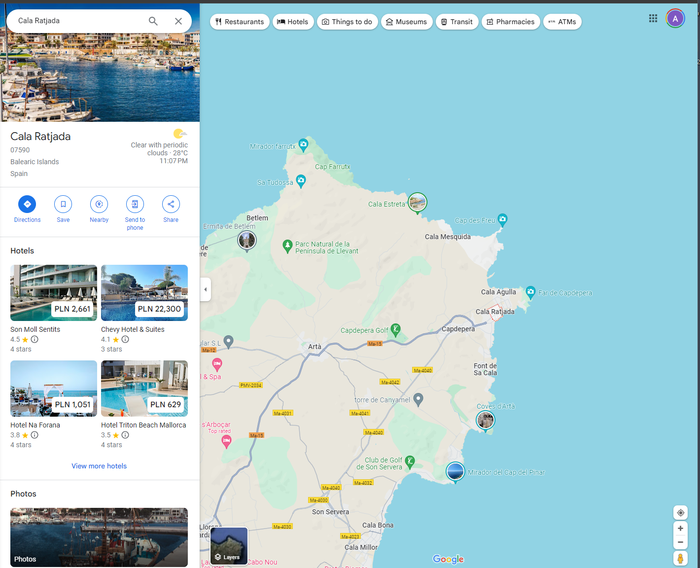This screenshot has width=700, height=568.
Task: Search Nearby Cala Ratjada
Action: pos(99,209)
